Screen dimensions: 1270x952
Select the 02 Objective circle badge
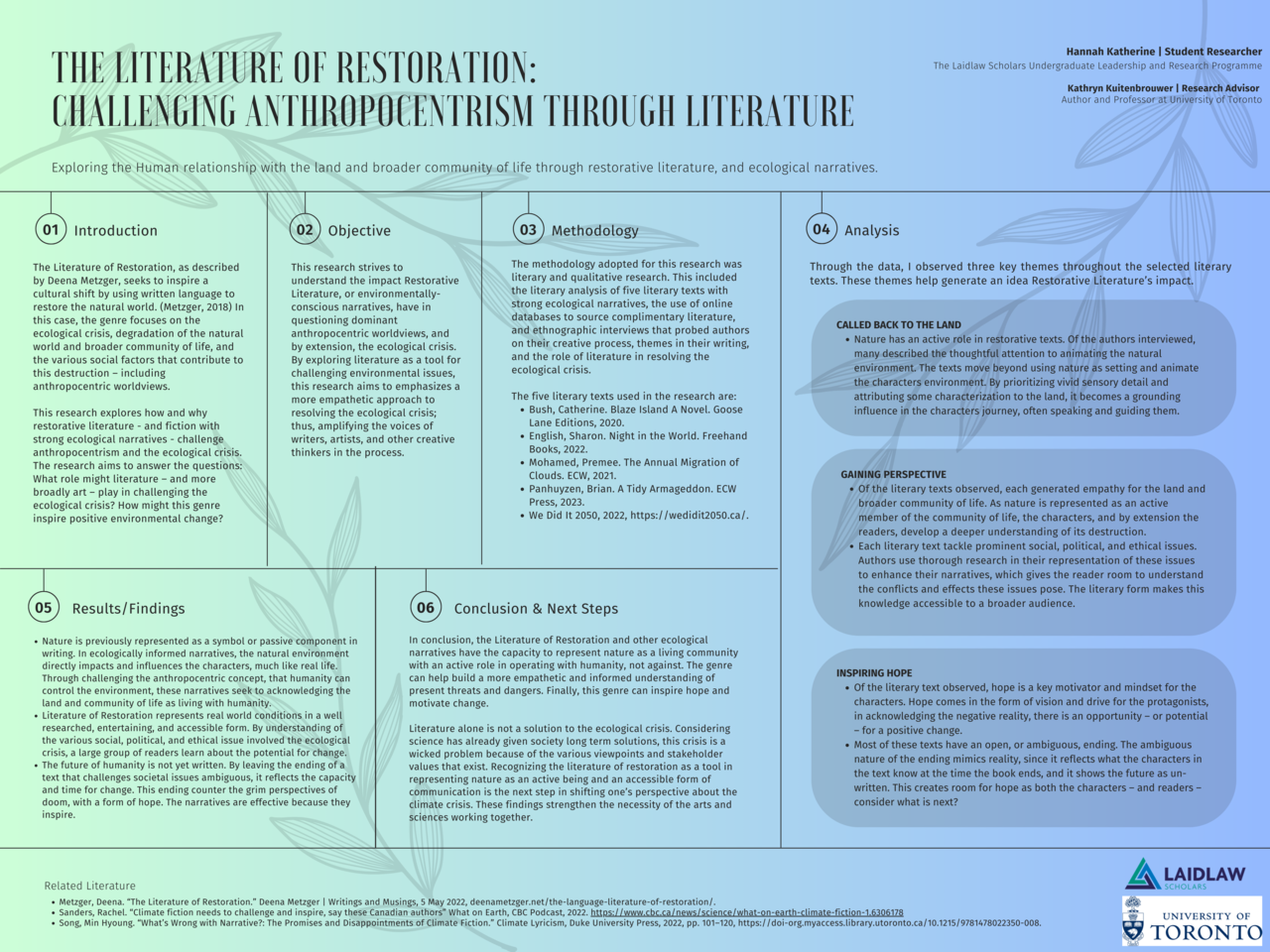pyautogui.click(x=305, y=230)
